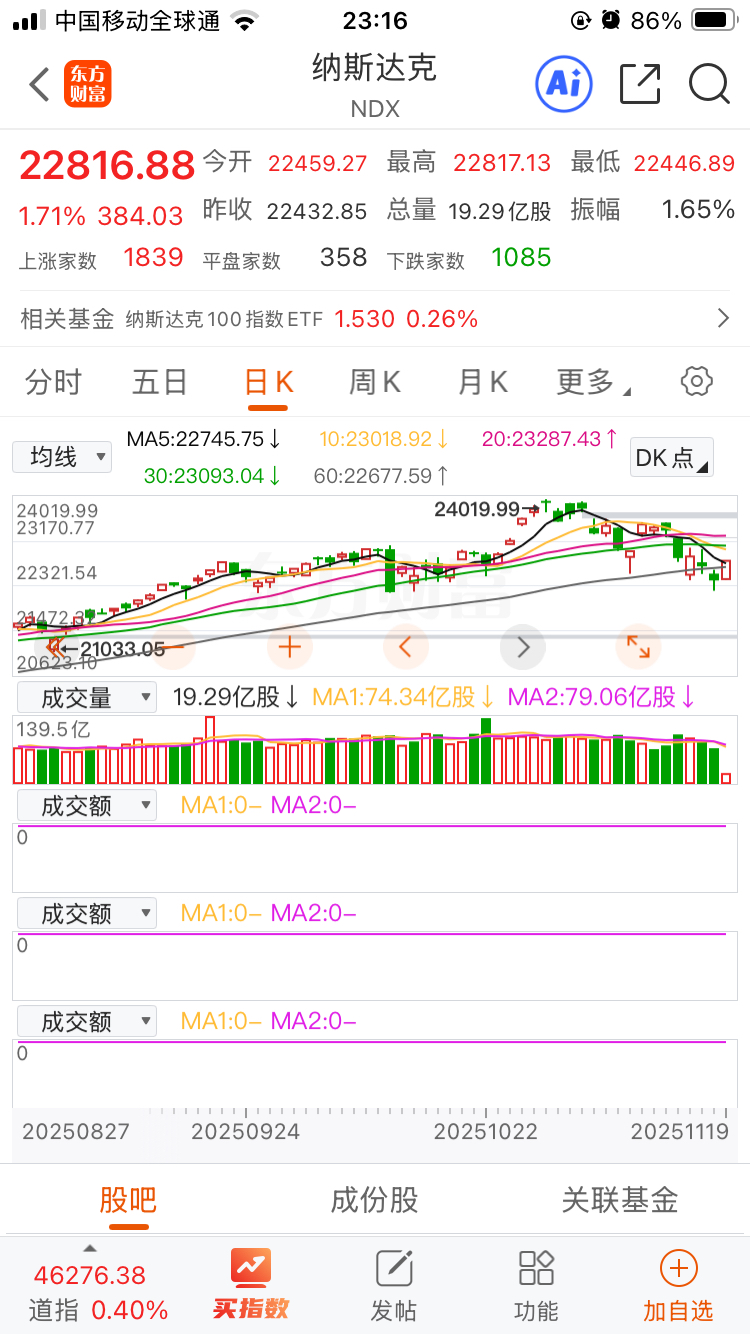Tap the 纳斯达克 NDX title
The width and height of the screenshot is (750, 1334).
(375, 85)
